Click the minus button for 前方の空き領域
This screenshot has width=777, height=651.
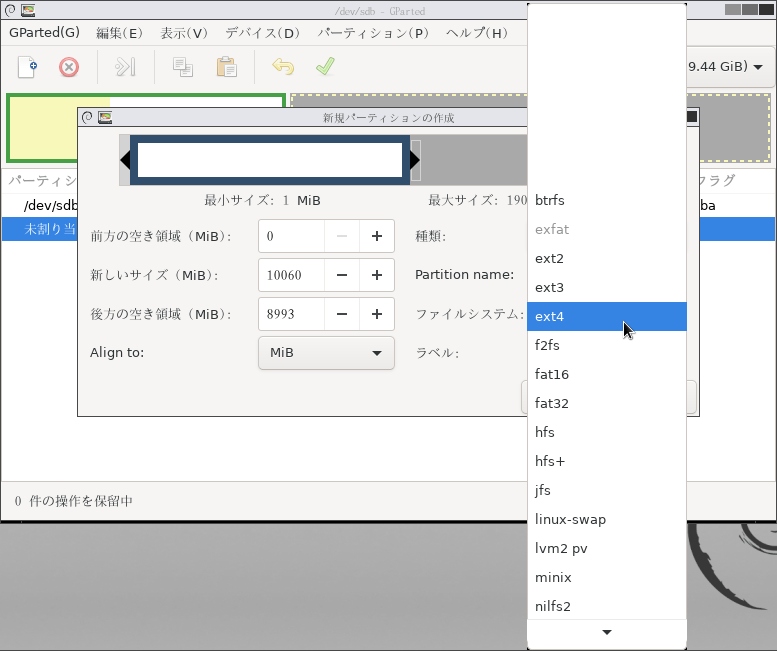[x=342, y=236]
